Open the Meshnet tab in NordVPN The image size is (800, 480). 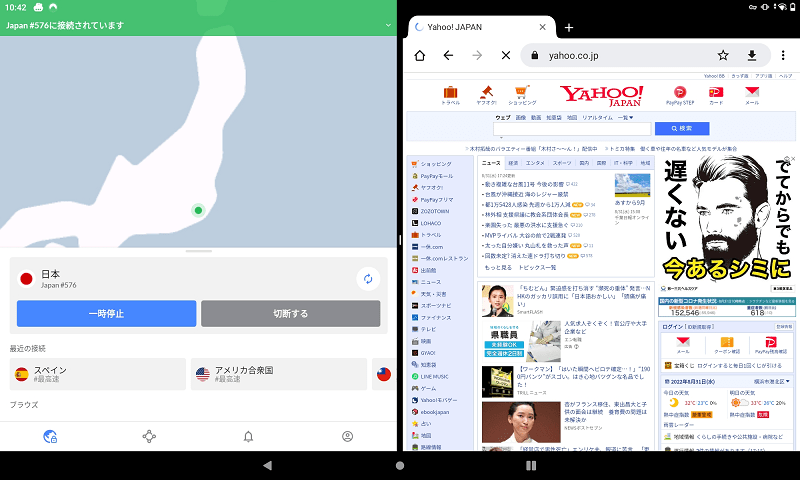pos(149,436)
